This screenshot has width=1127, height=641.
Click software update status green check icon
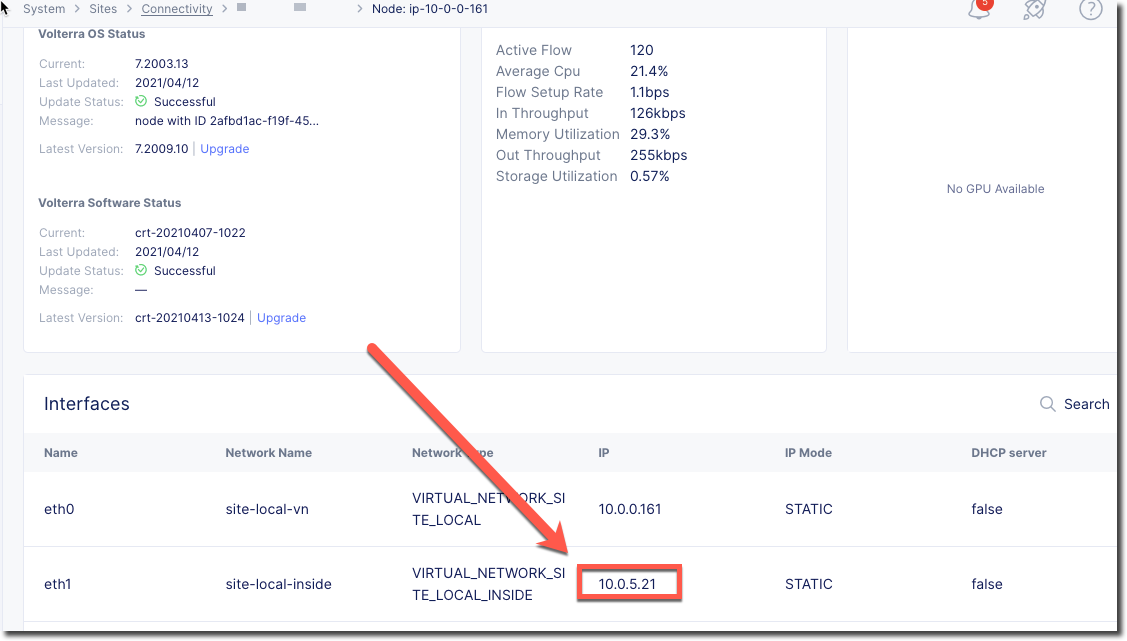click(x=141, y=271)
